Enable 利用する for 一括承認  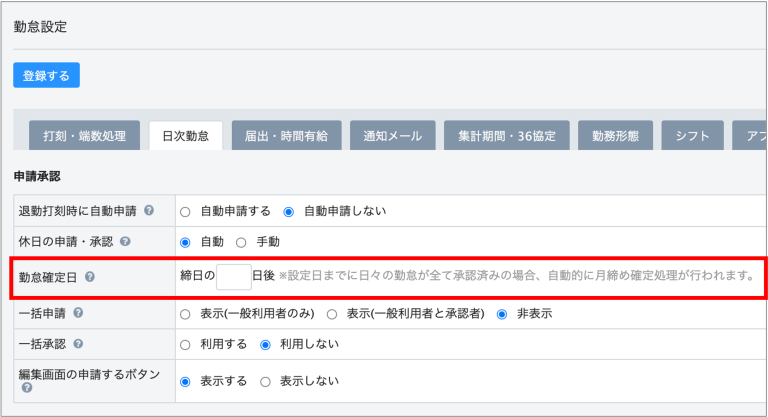coord(185,344)
